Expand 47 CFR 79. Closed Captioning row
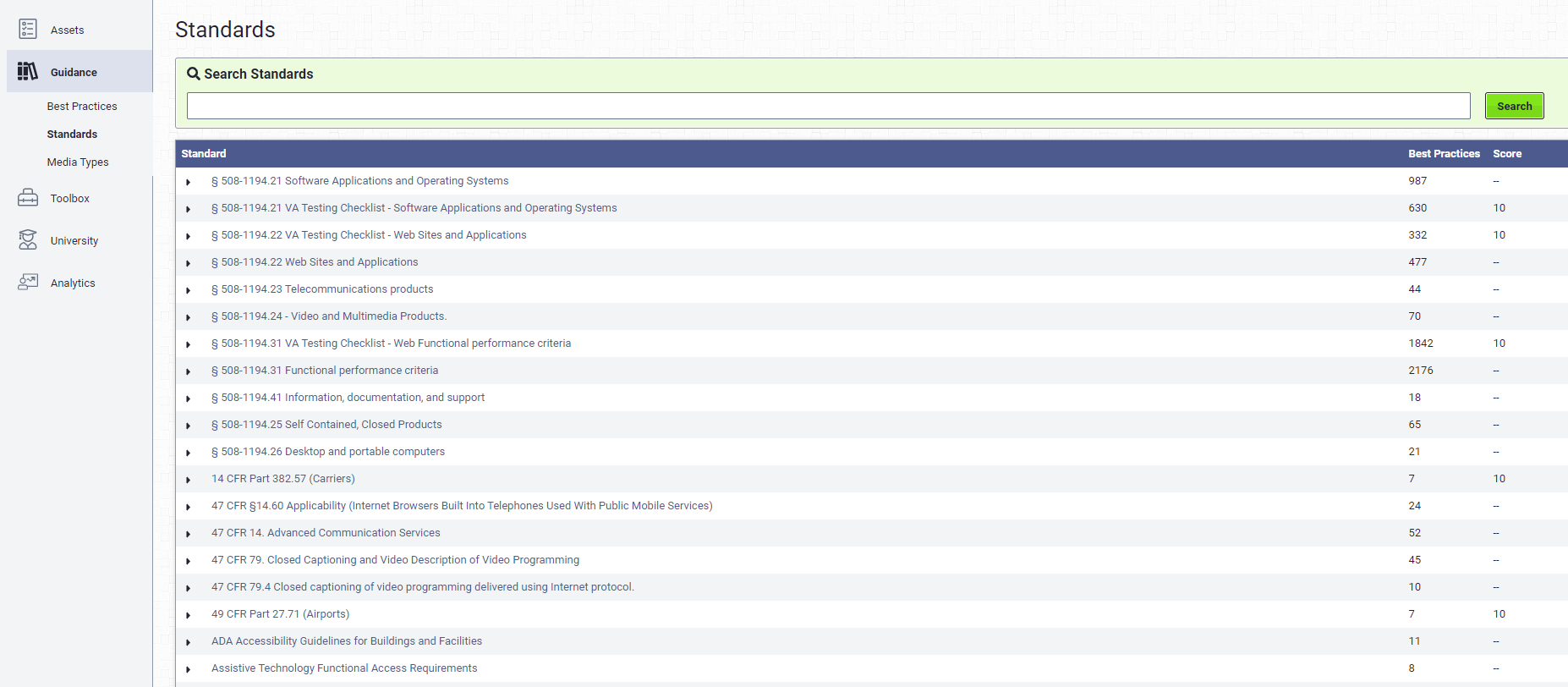This screenshot has width=1568, height=687. [189, 561]
